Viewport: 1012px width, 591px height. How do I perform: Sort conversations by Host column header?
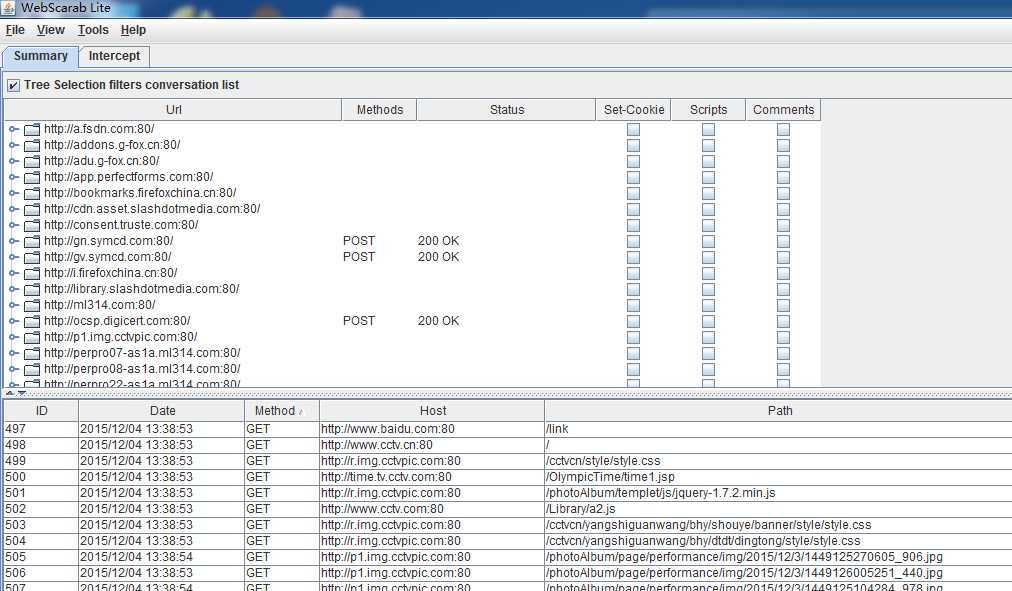click(432, 410)
